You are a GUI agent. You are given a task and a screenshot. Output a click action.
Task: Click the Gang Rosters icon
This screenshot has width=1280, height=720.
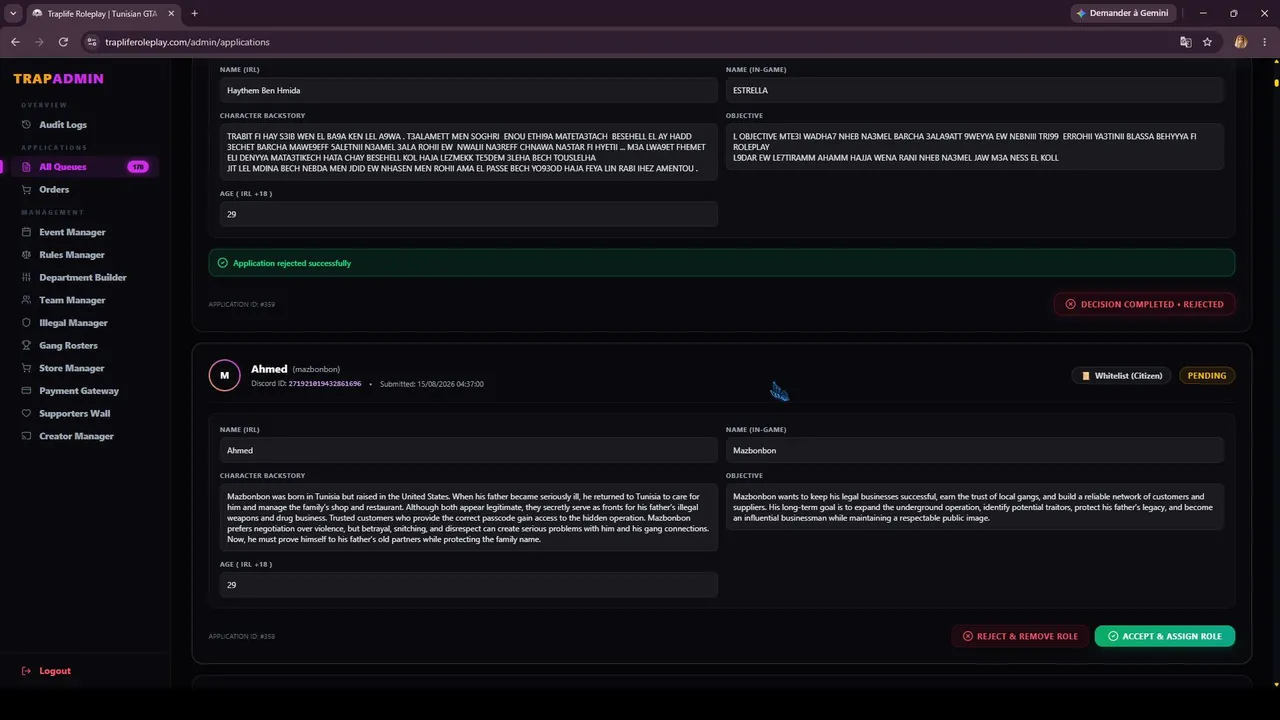click(x=27, y=346)
